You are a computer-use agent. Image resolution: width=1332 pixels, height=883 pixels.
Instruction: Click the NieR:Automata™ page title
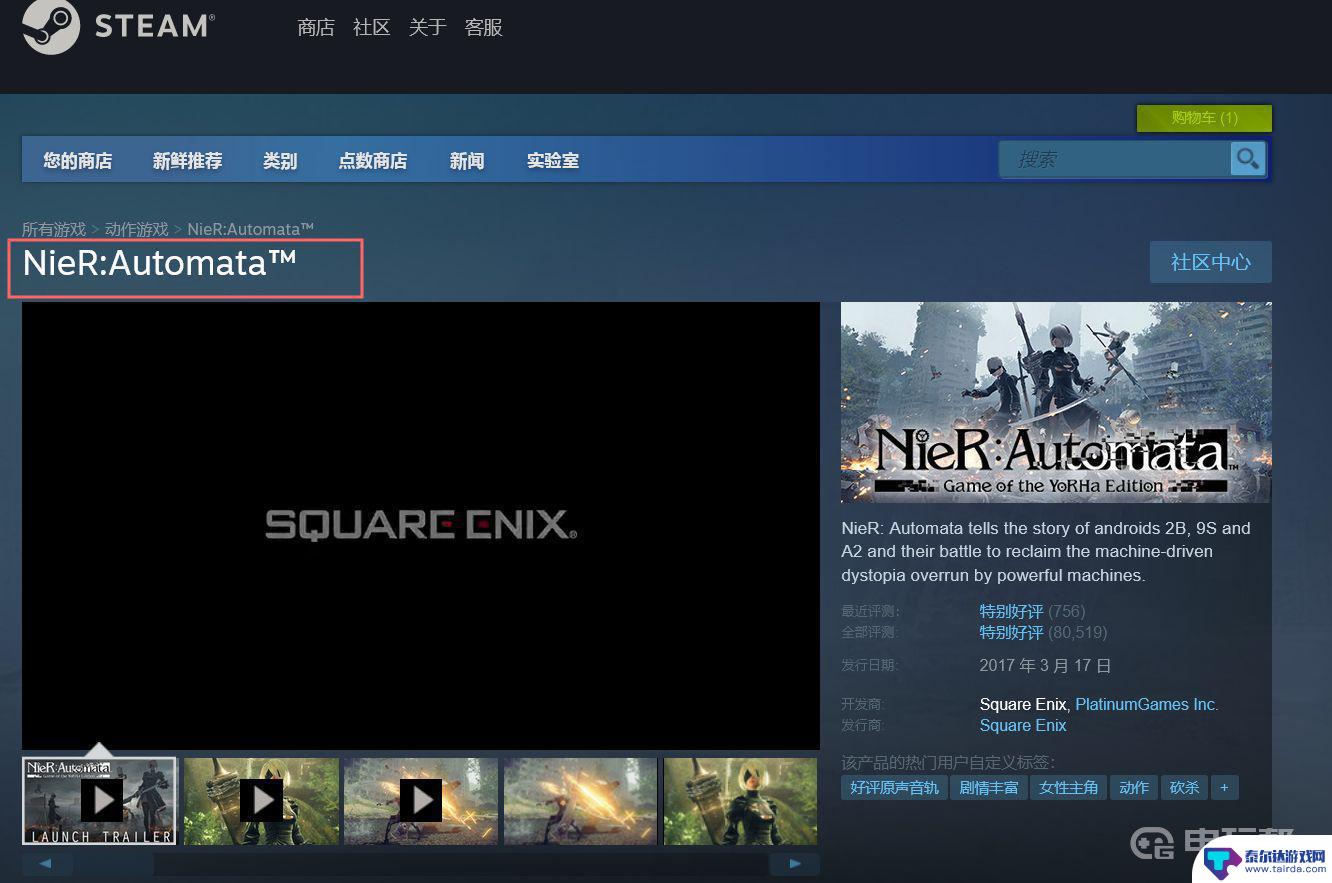(160, 264)
